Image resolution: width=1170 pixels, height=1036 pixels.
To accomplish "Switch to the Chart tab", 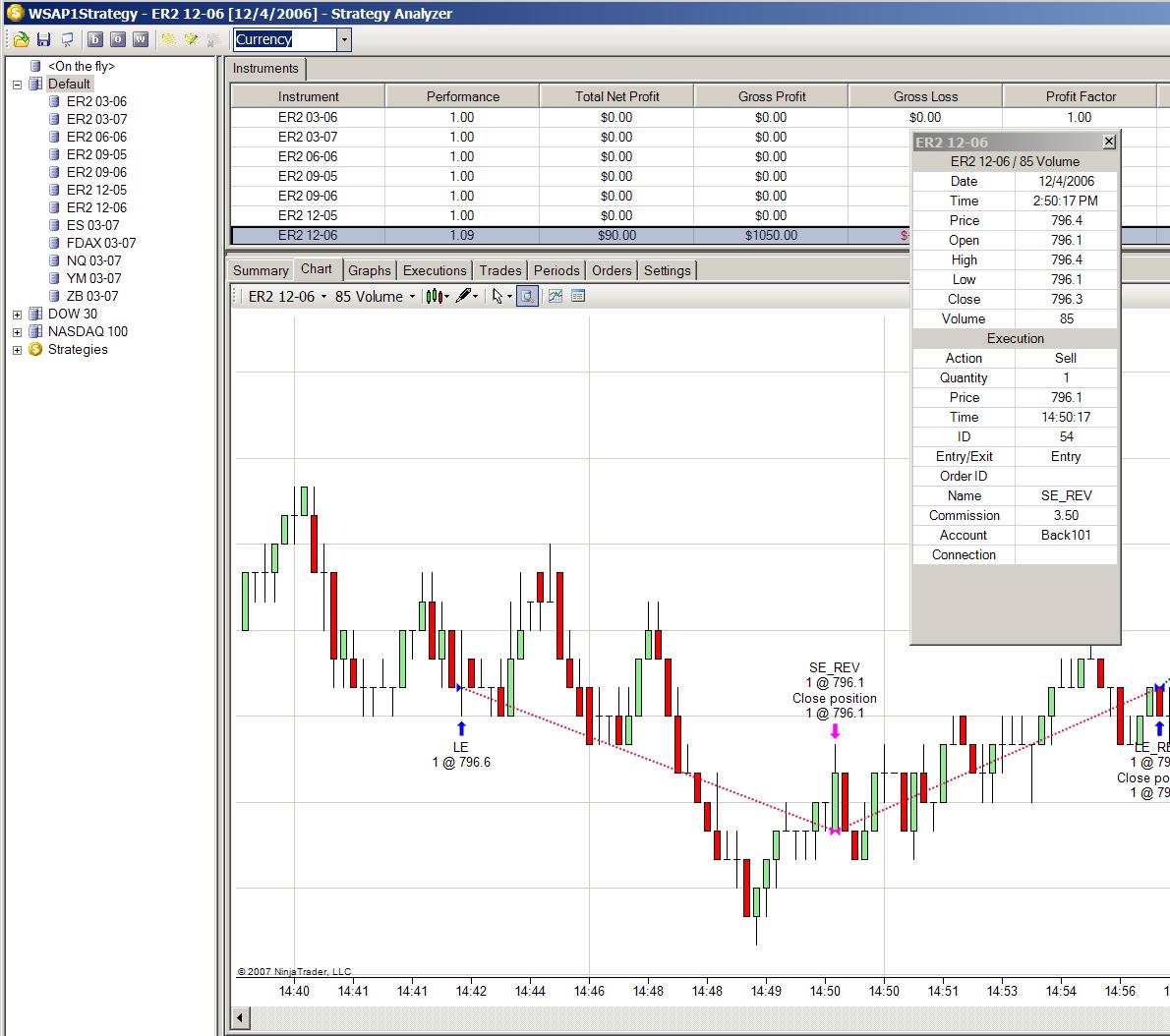I will (x=317, y=269).
